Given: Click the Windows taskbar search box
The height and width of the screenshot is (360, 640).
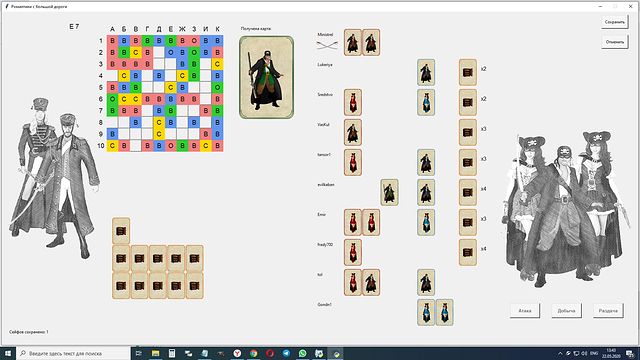Looking at the screenshot, I should pos(73,353).
